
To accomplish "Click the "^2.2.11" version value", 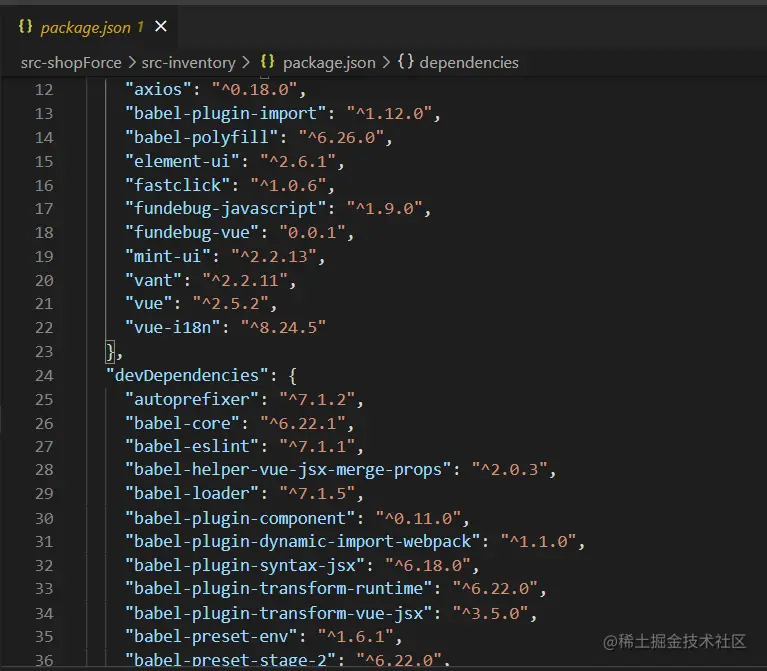I will coord(245,280).
